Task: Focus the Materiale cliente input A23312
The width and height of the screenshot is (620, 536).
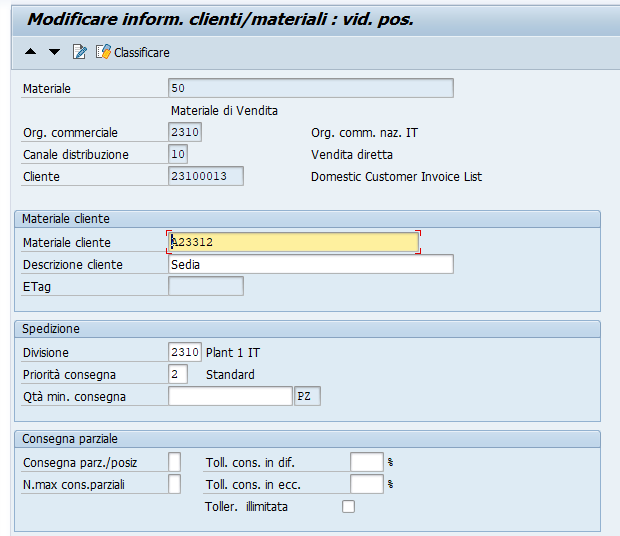Action: pos(293,242)
